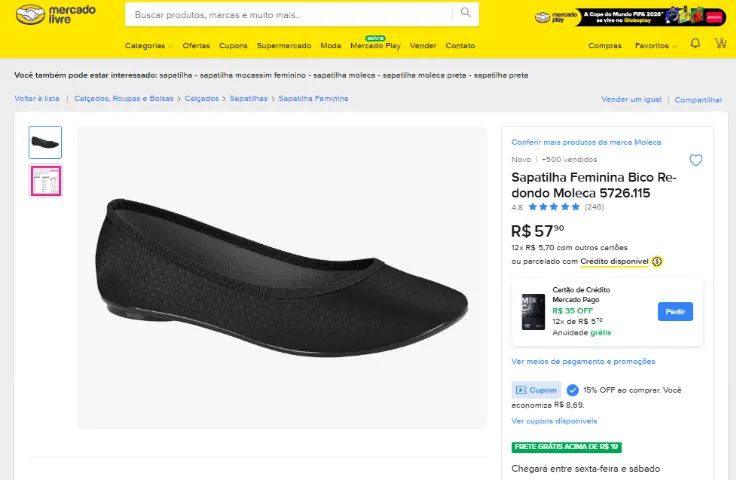The width and height of the screenshot is (736, 480).
Task: Open the notifications bell
Action: [695, 44]
